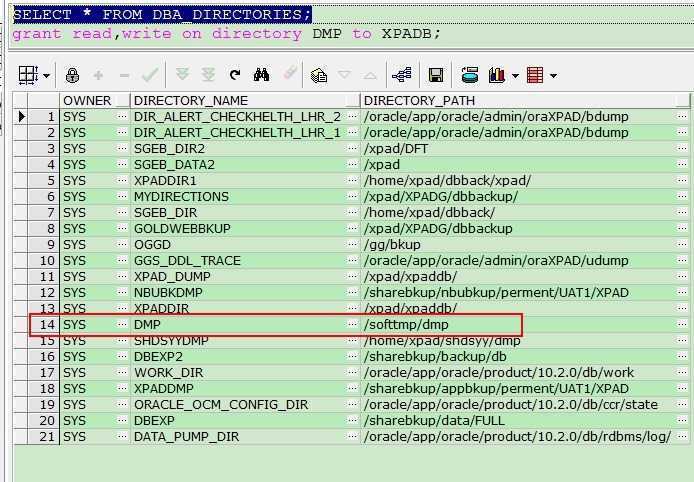Click the floppy disk save icon
The width and height of the screenshot is (694, 482).
[436, 75]
